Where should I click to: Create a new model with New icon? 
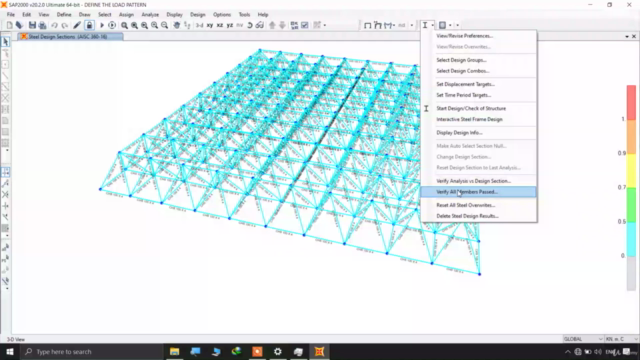pyautogui.click(x=9, y=25)
